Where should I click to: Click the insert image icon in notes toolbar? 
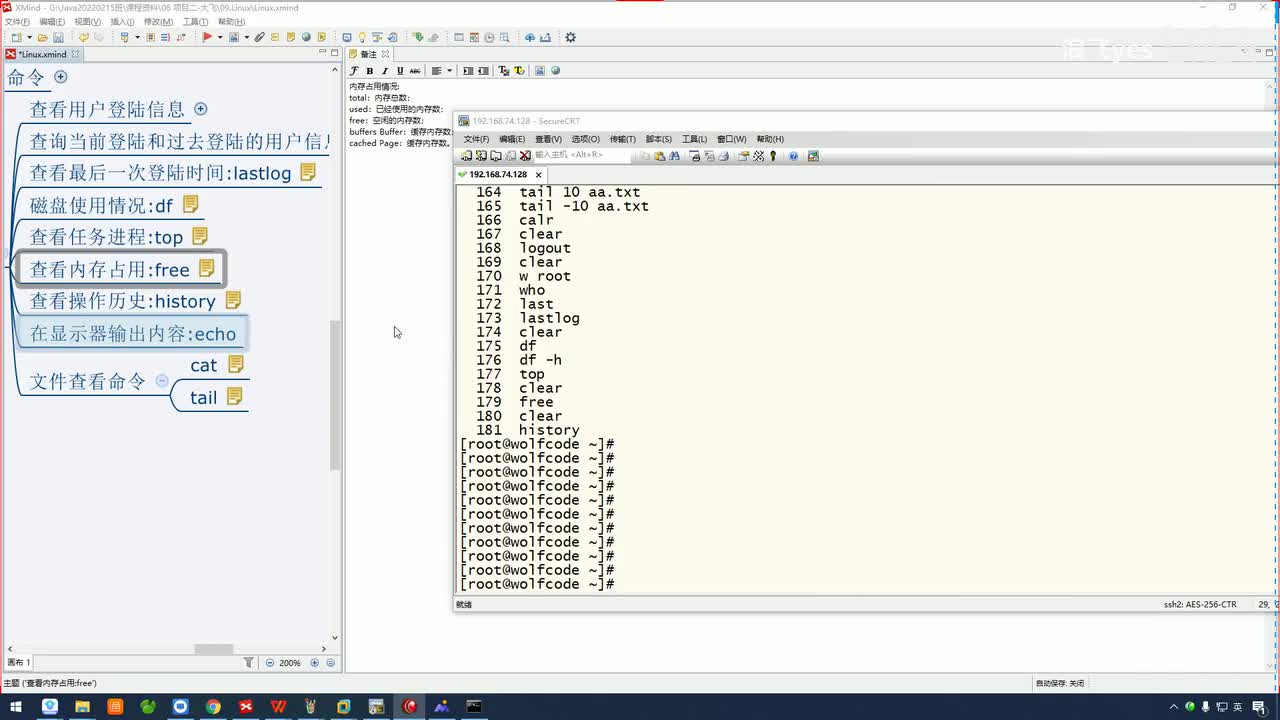pos(540,71)
